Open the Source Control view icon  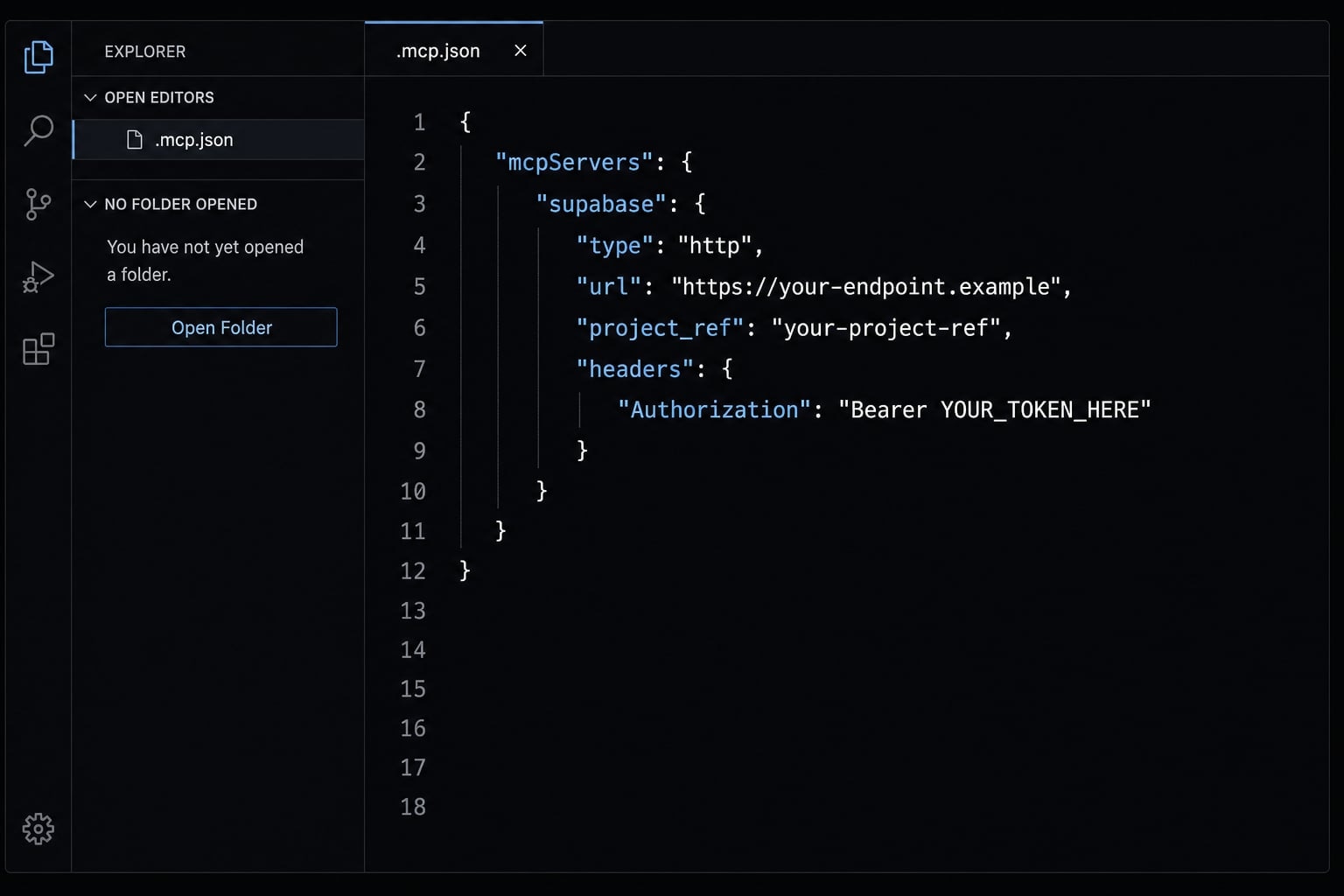click(38, 204)
